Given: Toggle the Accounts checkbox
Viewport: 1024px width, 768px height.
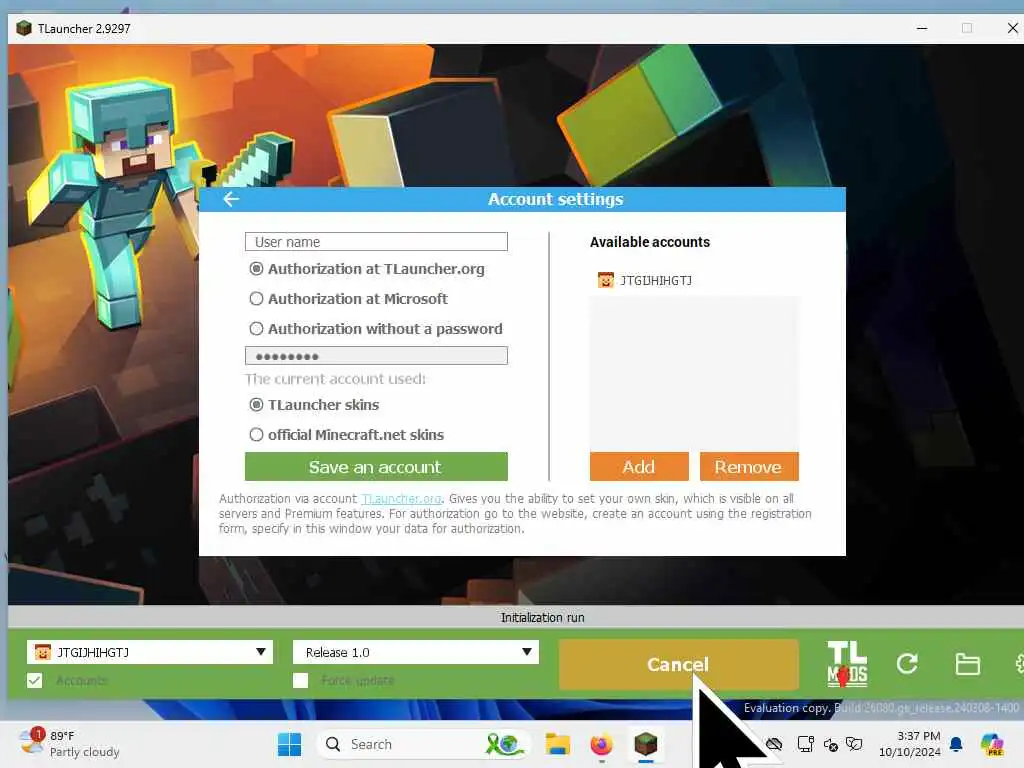Looking at the screenshot, I should (x=35, y=680).
